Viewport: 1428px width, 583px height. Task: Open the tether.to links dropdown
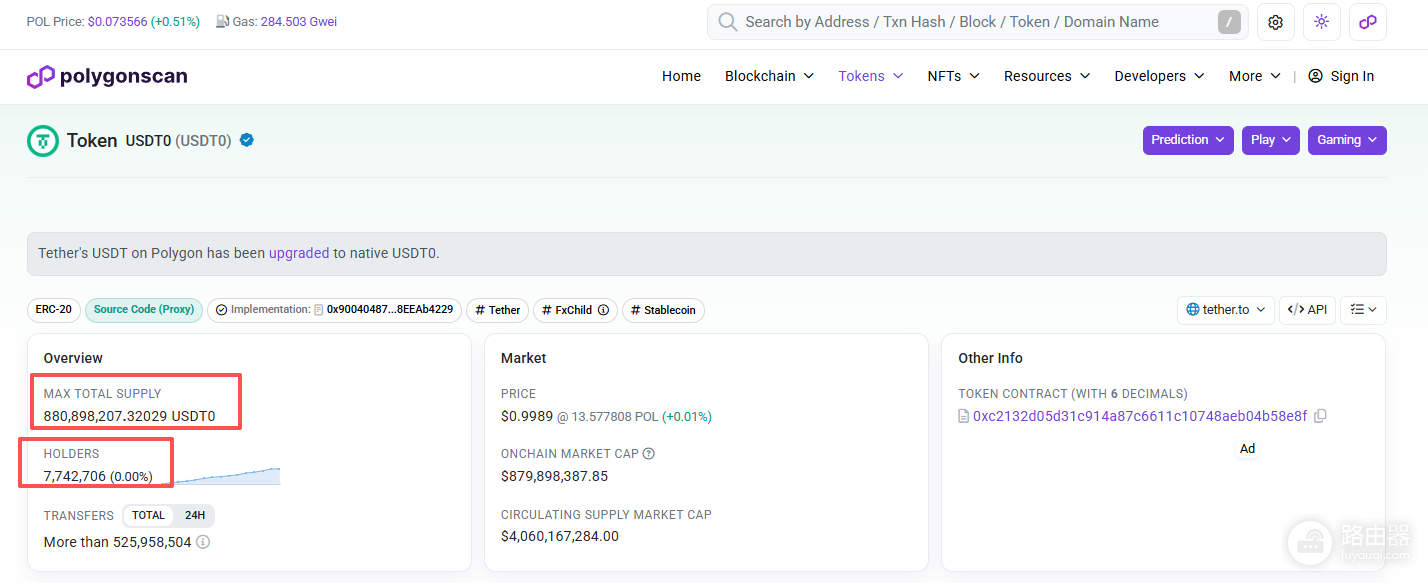[x=1226, y=310]
